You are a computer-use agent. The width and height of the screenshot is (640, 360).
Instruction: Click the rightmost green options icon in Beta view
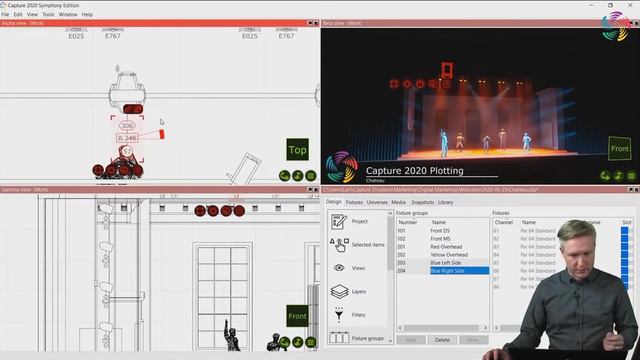point(631,176)
